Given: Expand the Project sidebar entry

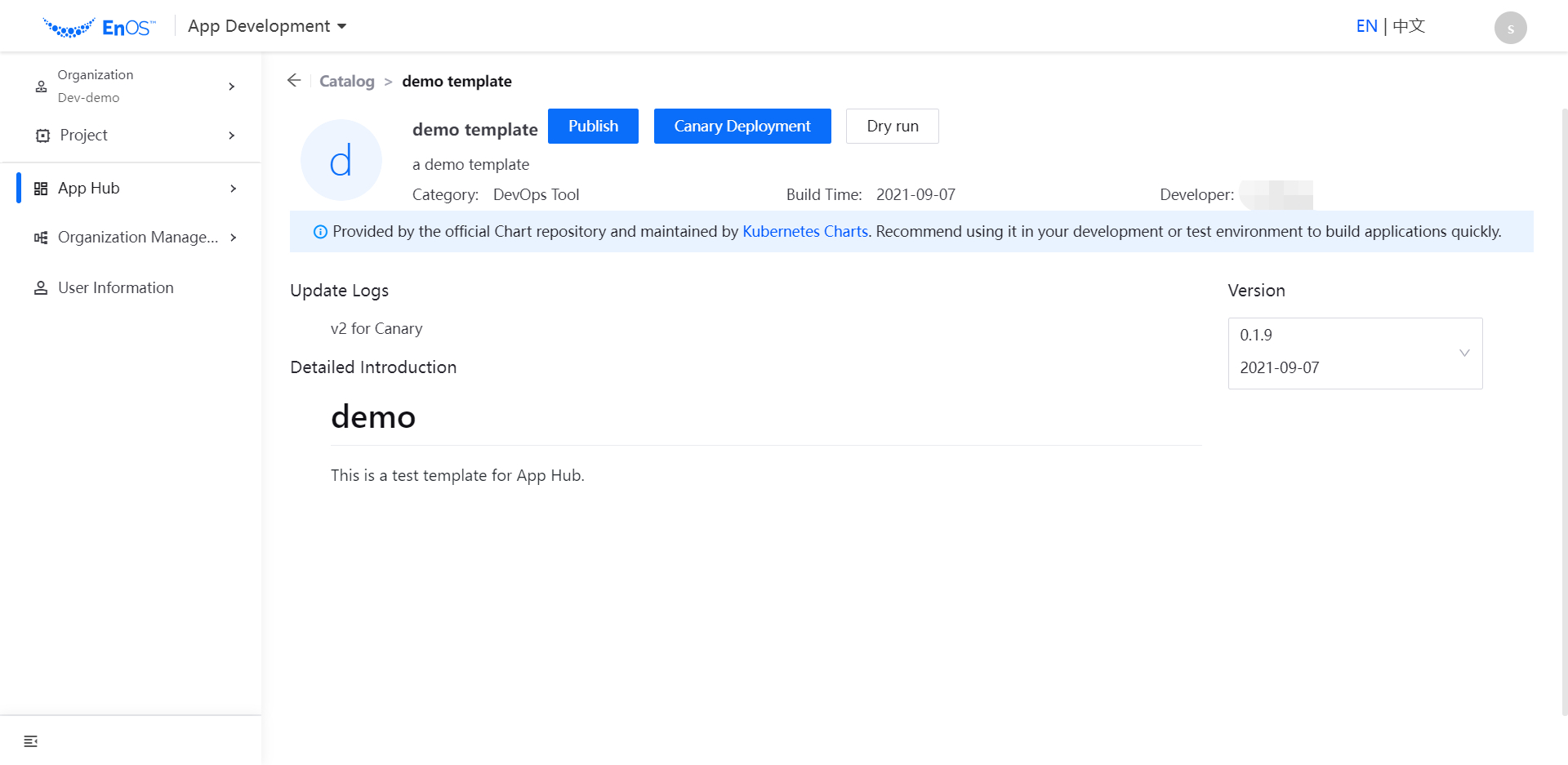Looking at the screenshot, I should pyautogui.click(x=232, y=135).
